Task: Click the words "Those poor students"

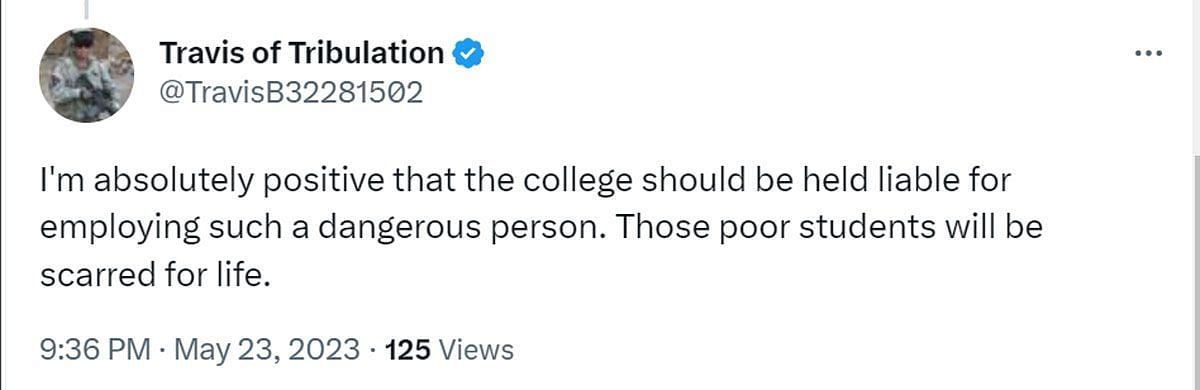Action: click(x=753, y=227)
